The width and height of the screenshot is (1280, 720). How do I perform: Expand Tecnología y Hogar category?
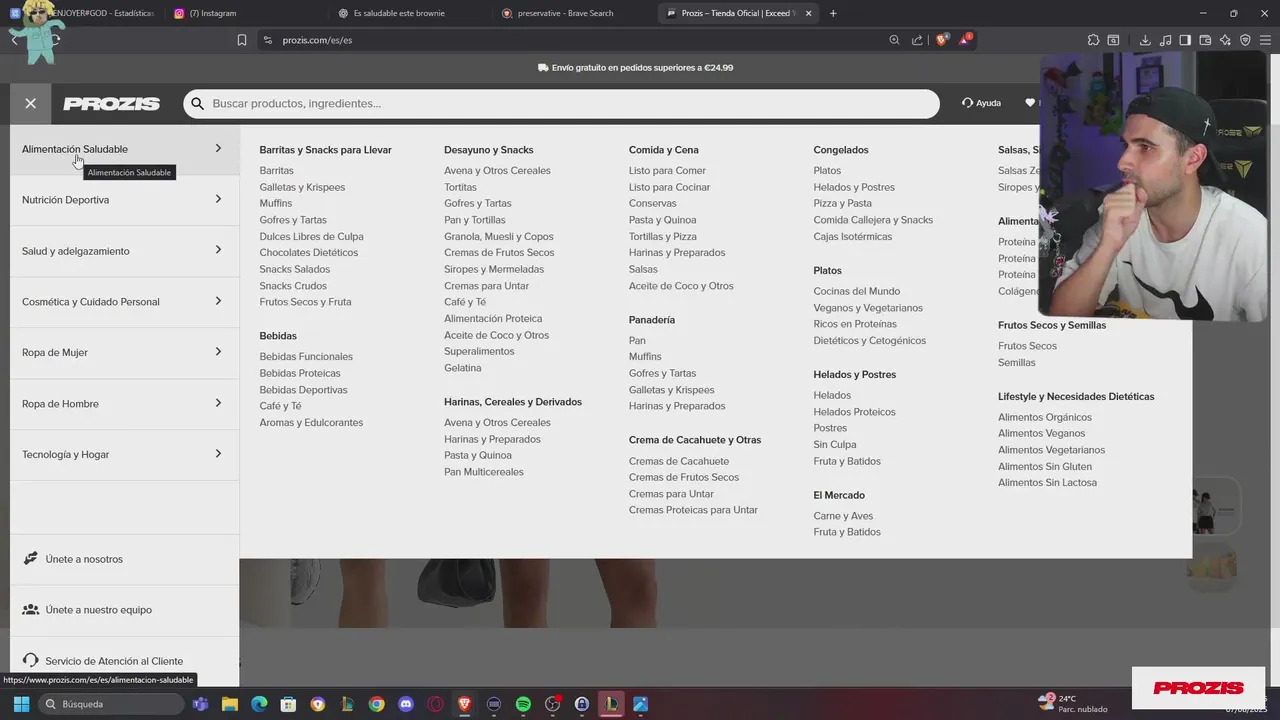(x=124, y=455)
